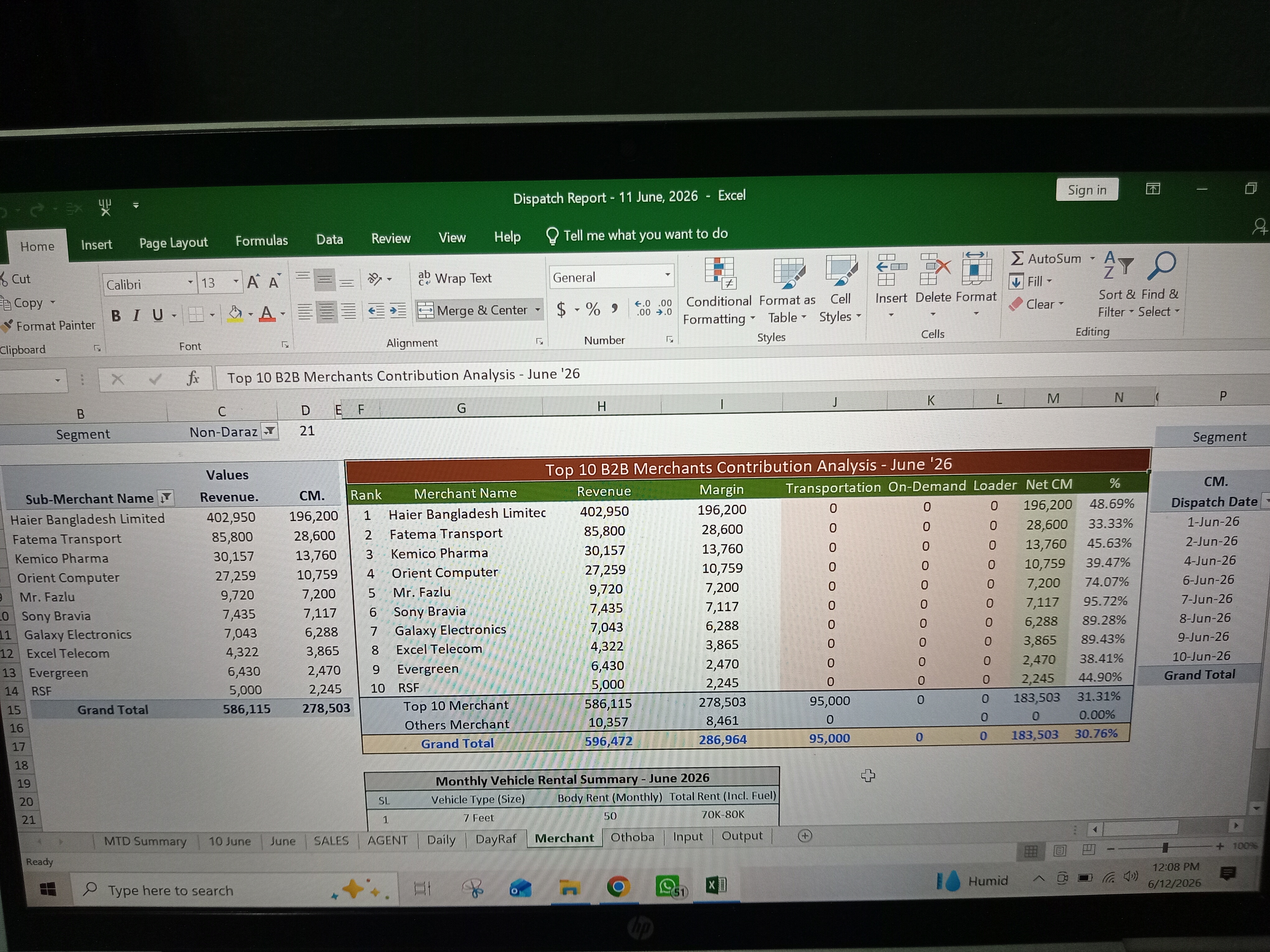
Task: Expand the Merge & Center dropdown arrow
Action: tap(538, 310)
